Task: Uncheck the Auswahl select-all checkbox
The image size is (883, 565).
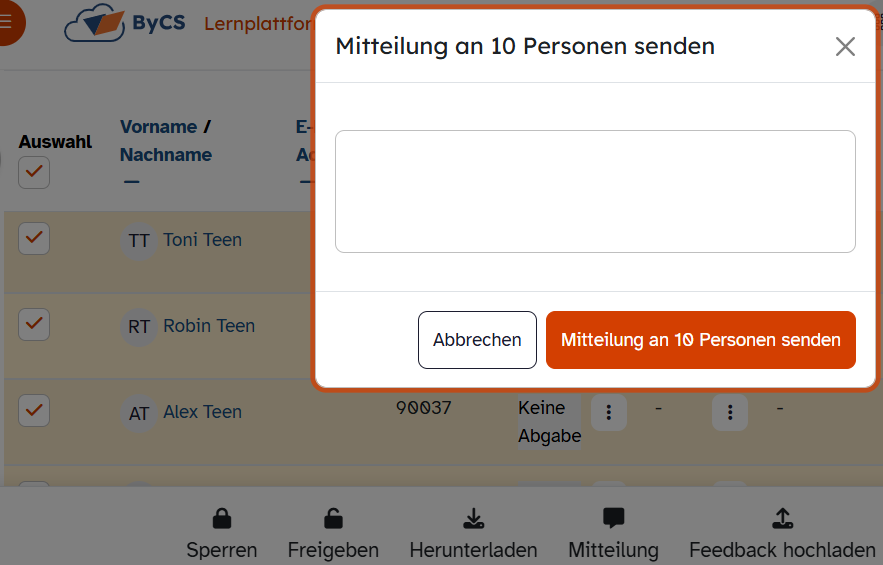Action: 34,172
